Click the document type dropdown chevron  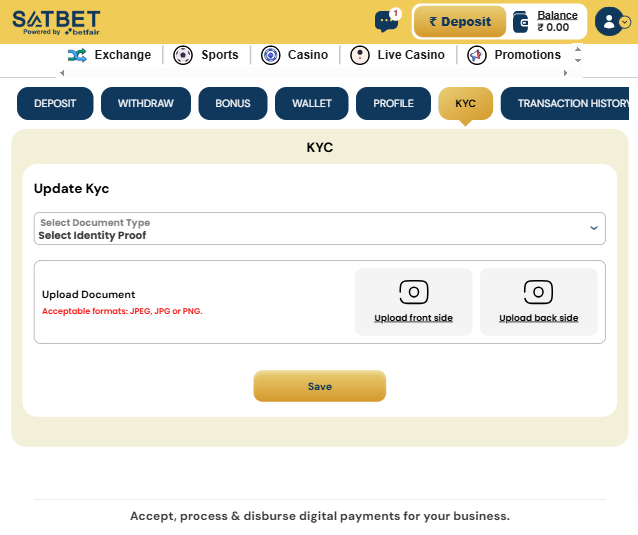point(594,228)
